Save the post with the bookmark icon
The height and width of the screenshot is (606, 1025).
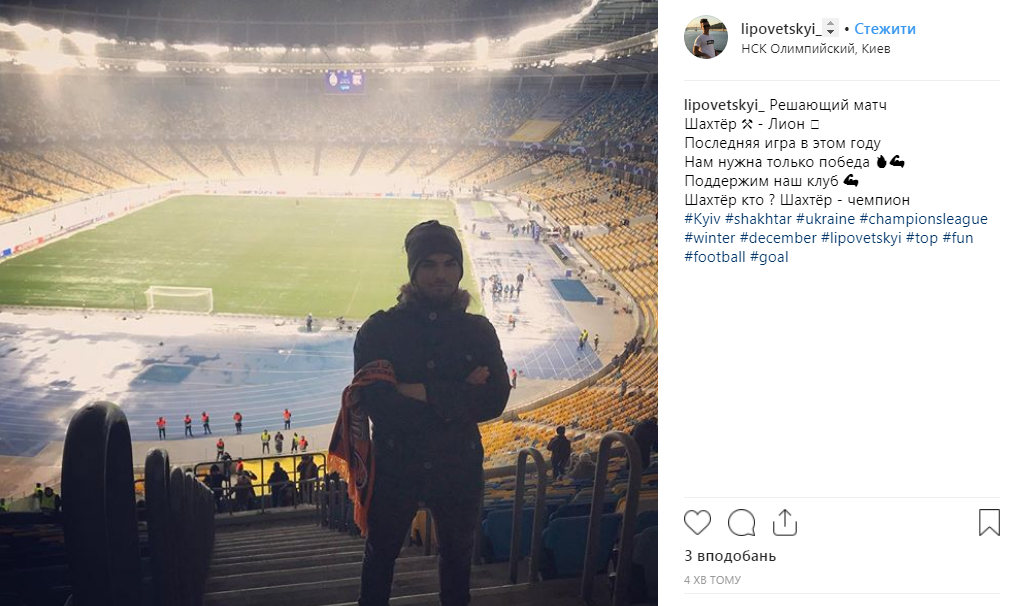click(988, 522)
